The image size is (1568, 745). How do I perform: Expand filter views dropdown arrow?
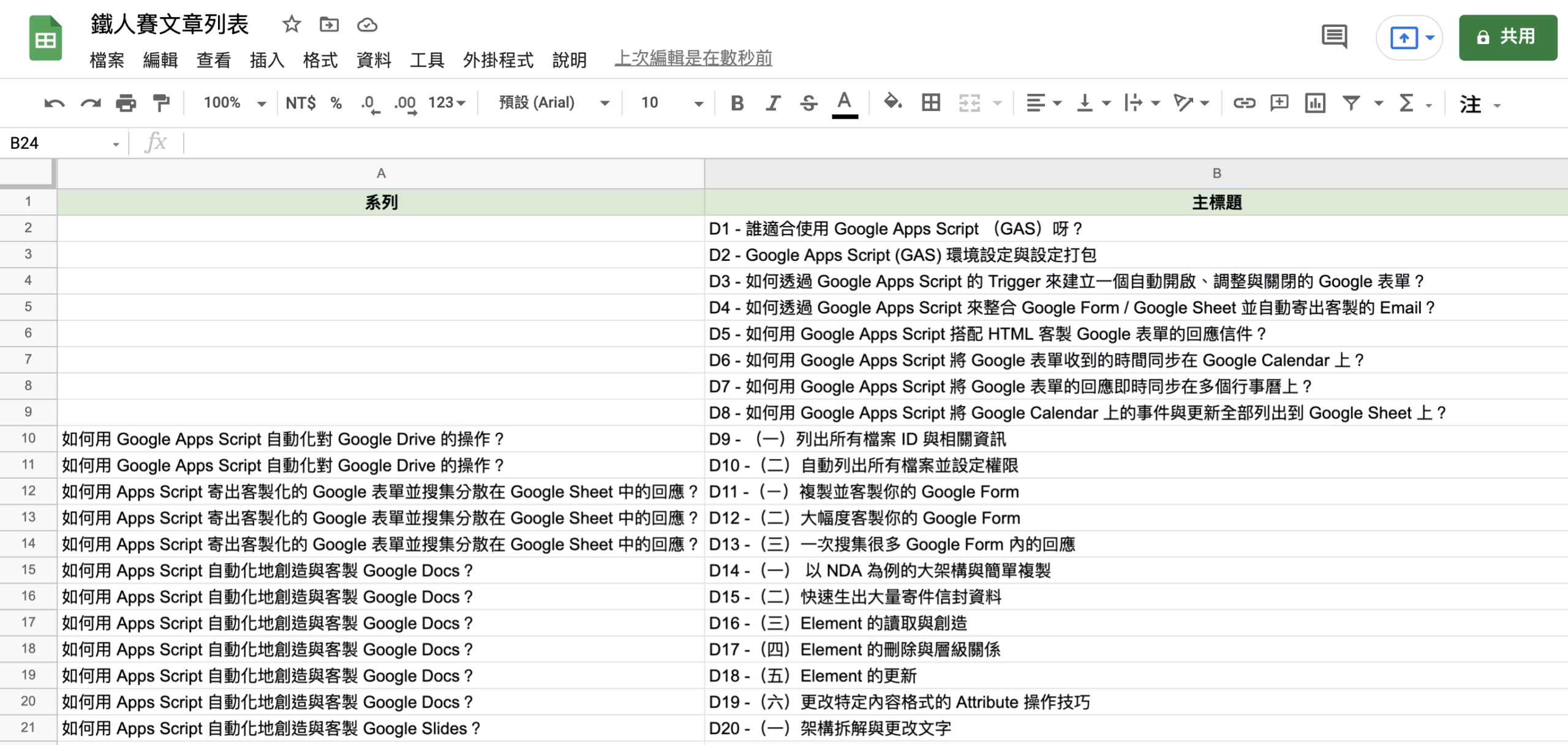pyautogui.click(x=1379, y=104)
